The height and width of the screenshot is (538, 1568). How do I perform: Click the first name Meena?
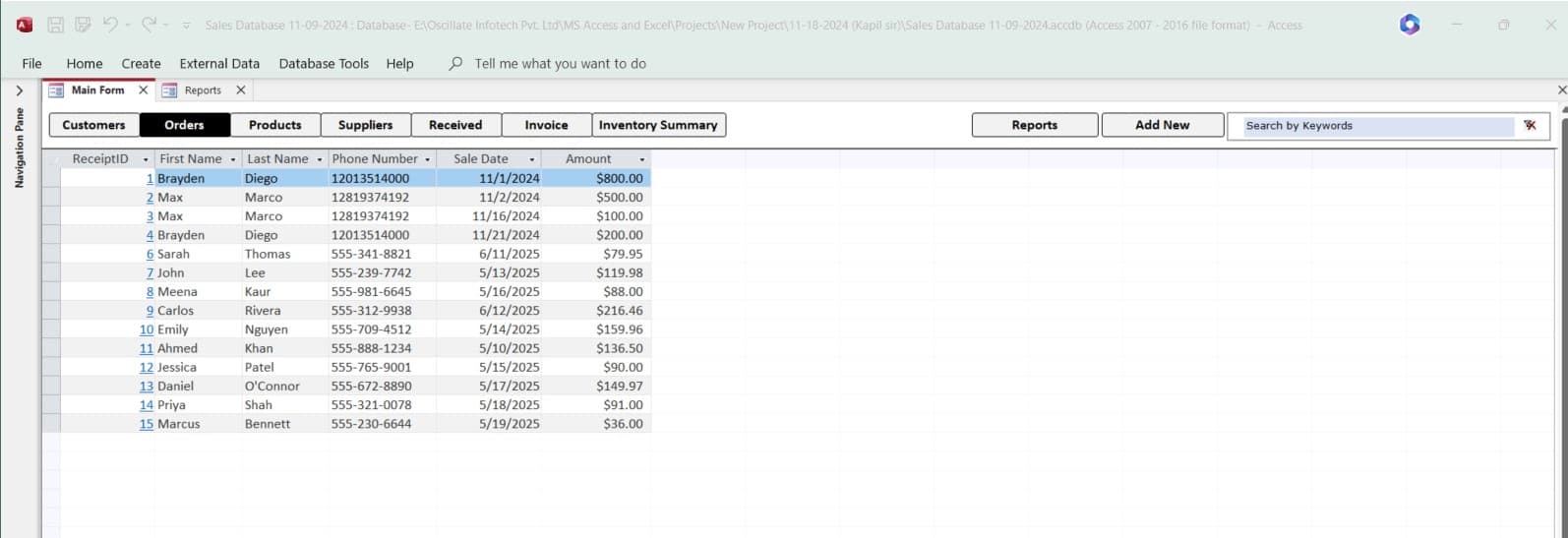(177, 292)
